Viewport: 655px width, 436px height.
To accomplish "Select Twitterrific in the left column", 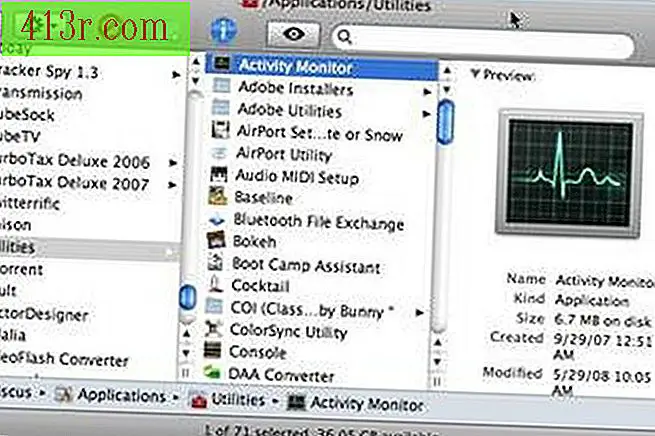I will coord(30,204).
